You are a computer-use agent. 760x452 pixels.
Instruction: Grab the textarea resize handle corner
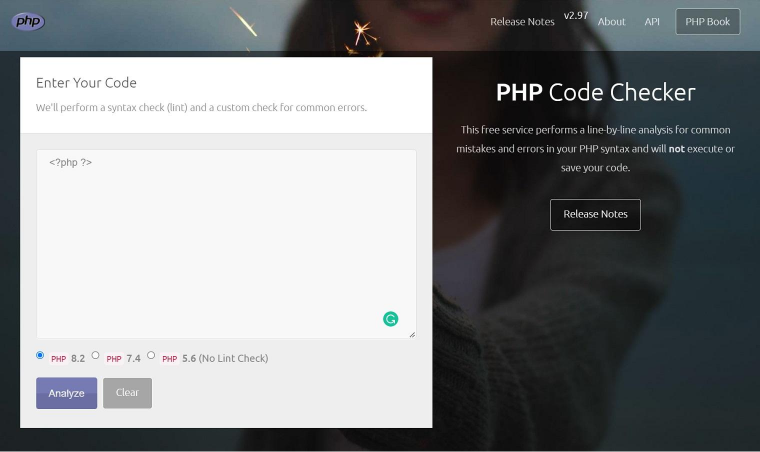click(412, 334)
